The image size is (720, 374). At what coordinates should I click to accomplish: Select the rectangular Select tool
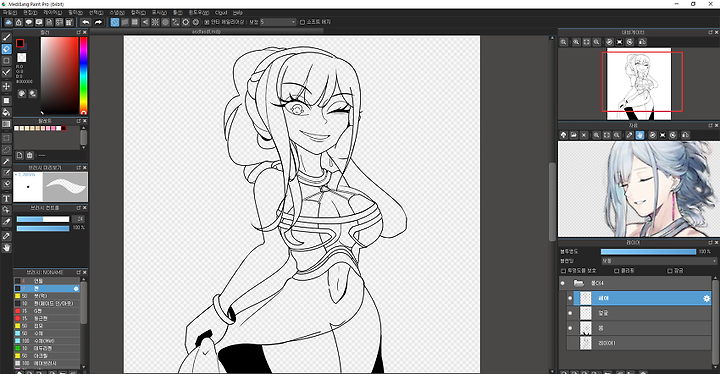(6, 138)
